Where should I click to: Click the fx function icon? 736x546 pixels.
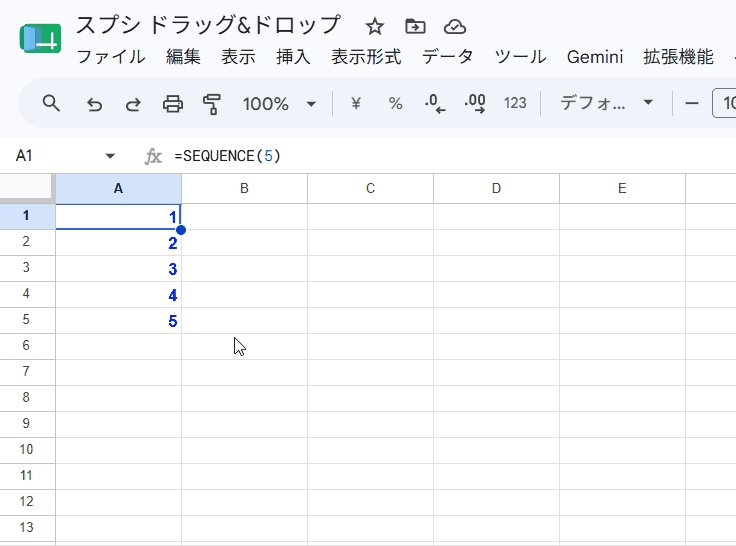(x=153, y=156)
